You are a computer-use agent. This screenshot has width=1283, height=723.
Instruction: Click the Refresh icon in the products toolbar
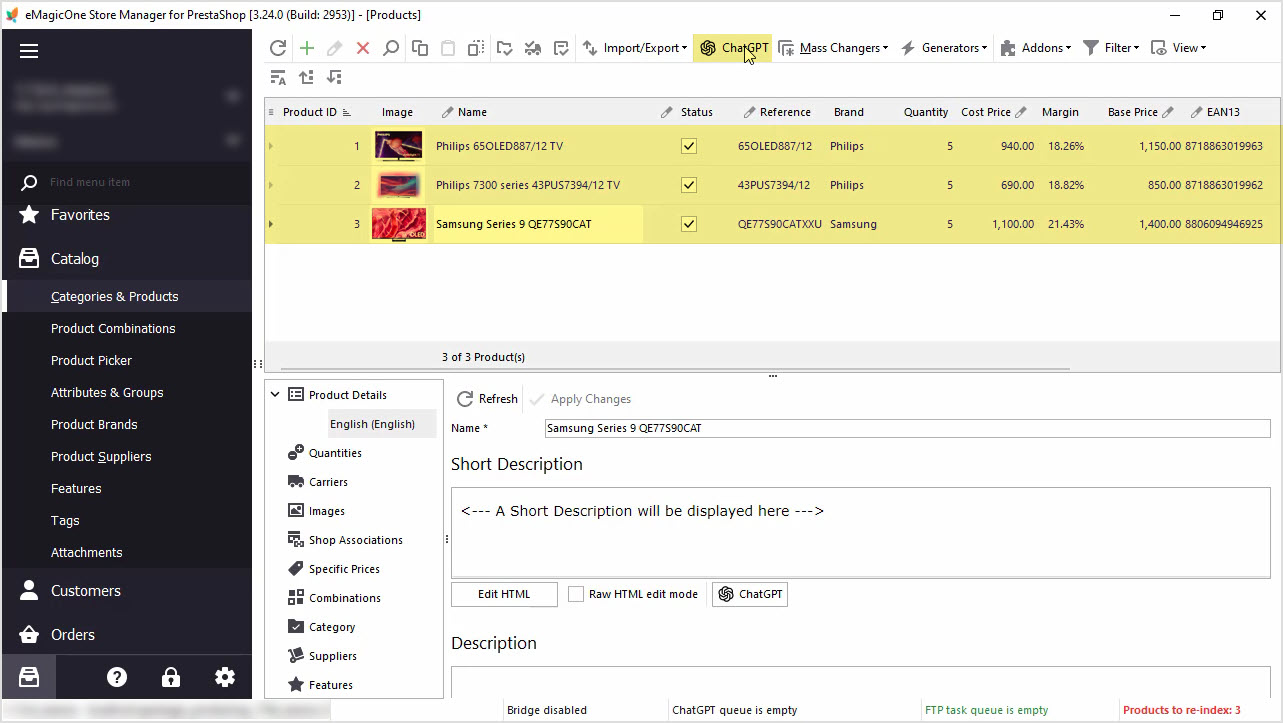[278, 48]
